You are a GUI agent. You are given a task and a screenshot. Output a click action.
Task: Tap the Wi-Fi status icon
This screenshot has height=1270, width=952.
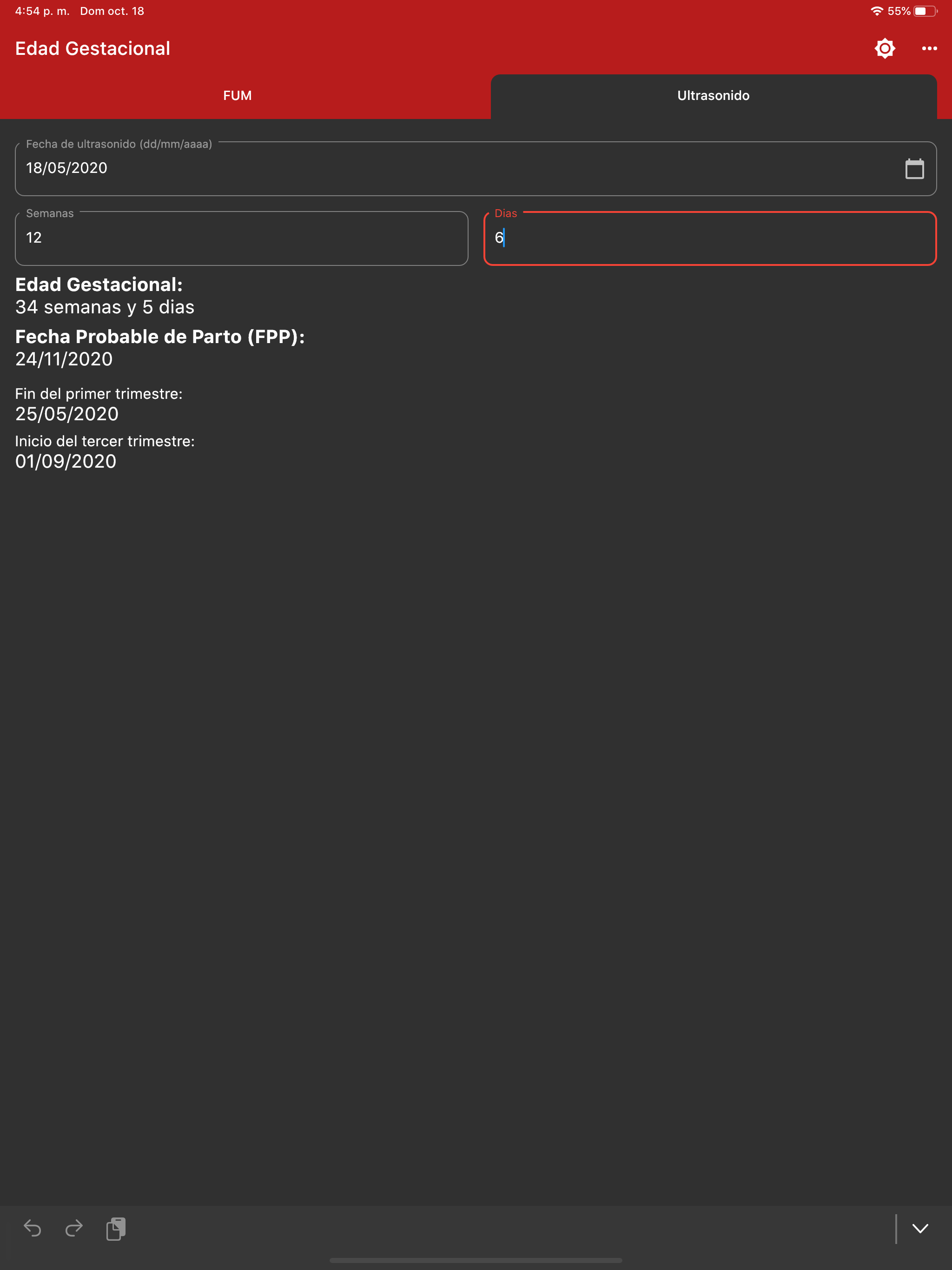coord(877,11)
